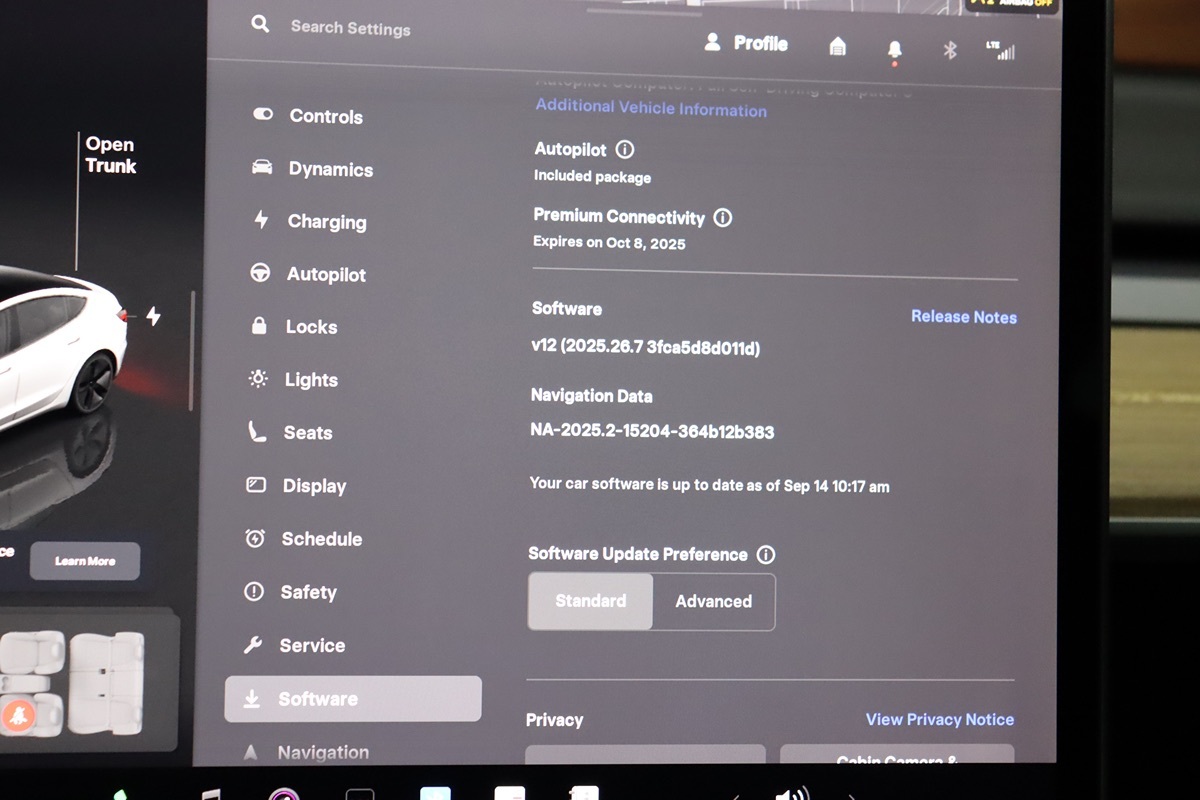Select Standard software update preference
Screen dimensions: 1200x800
coord(590,601)
